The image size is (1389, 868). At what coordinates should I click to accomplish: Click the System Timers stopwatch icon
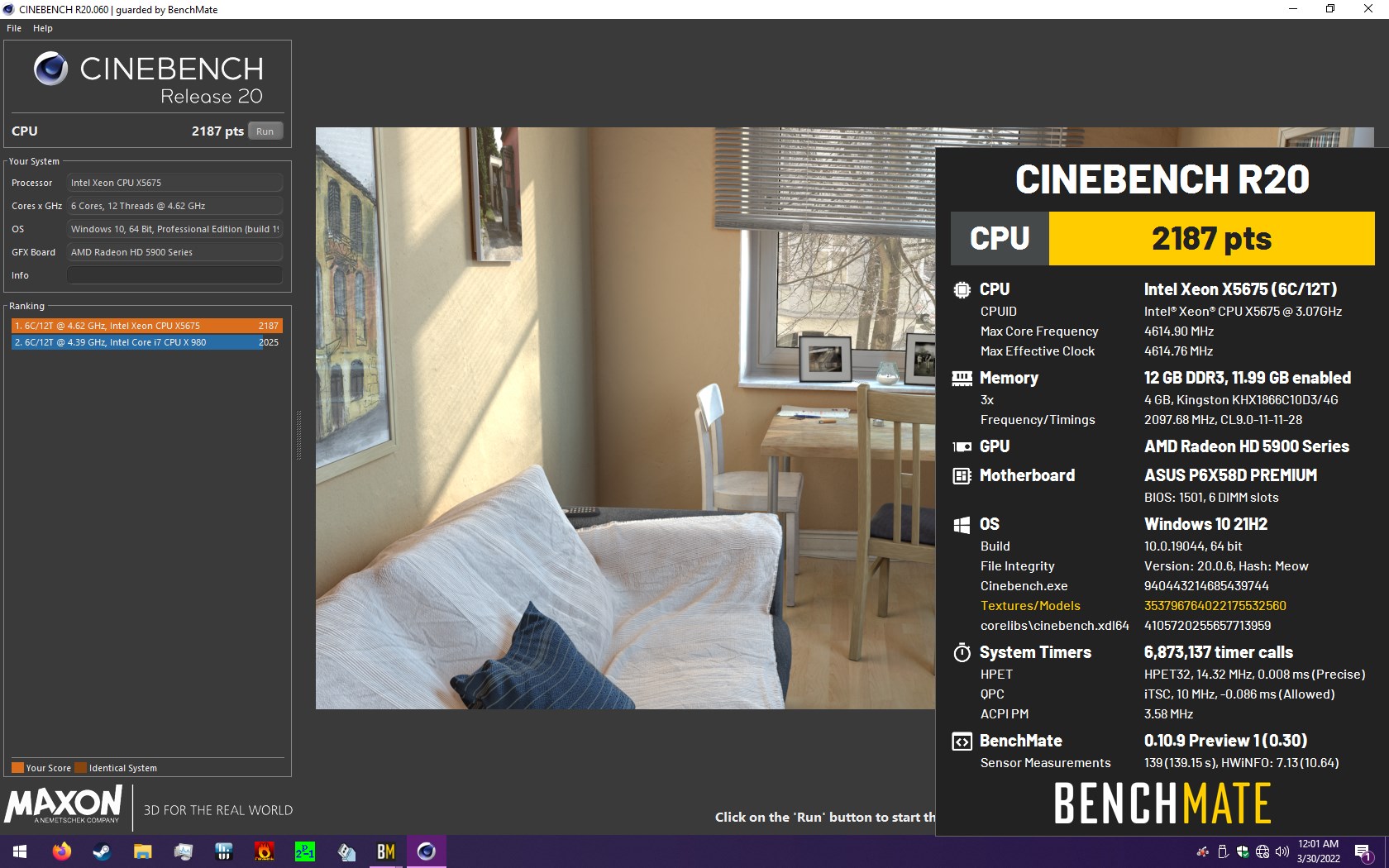[x=962, y=653]
